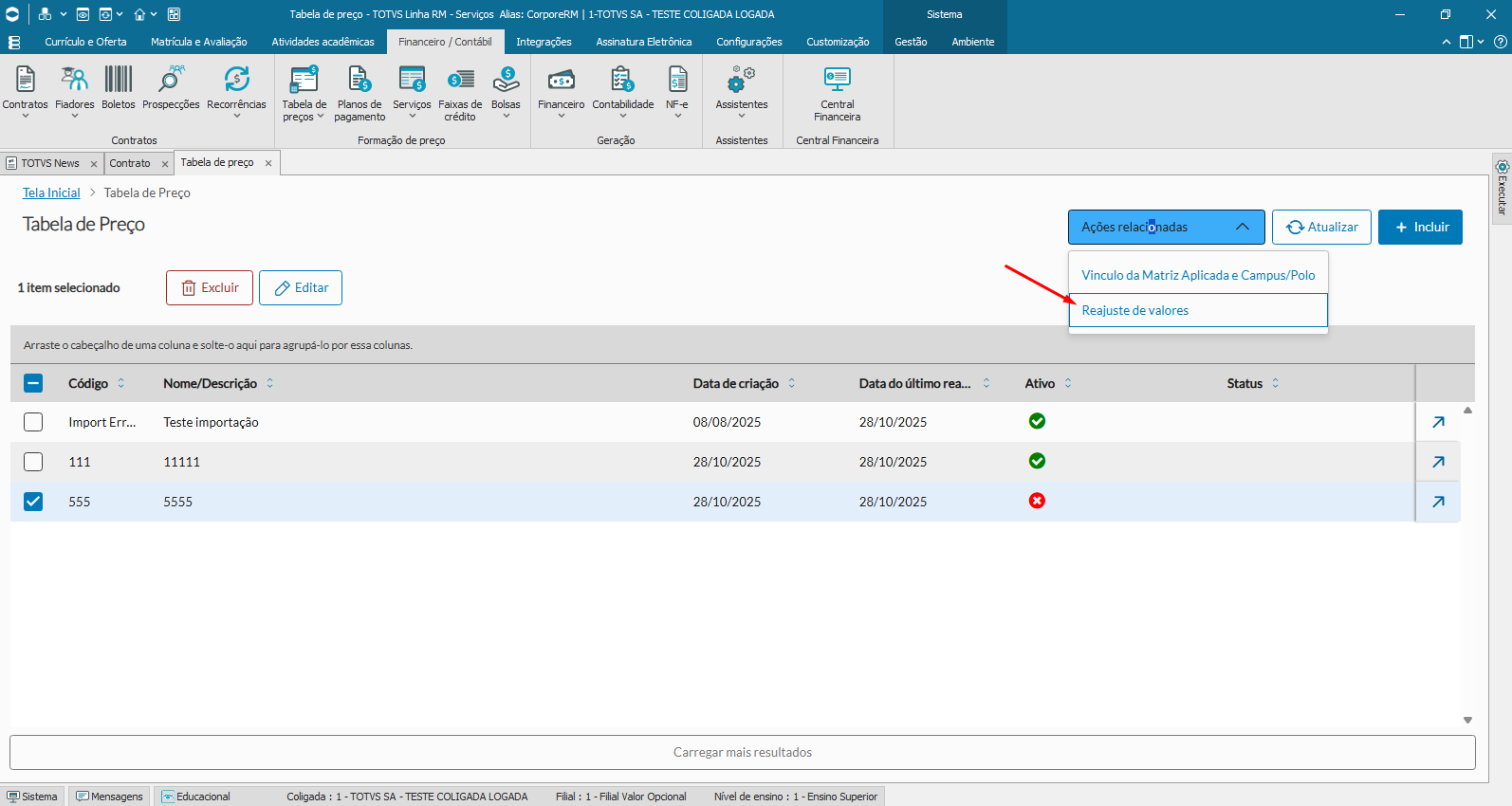The height and width of the screenshot is (806, 1512).
Task: Click the Atualizar button
Action: [x=1321, y=227]
